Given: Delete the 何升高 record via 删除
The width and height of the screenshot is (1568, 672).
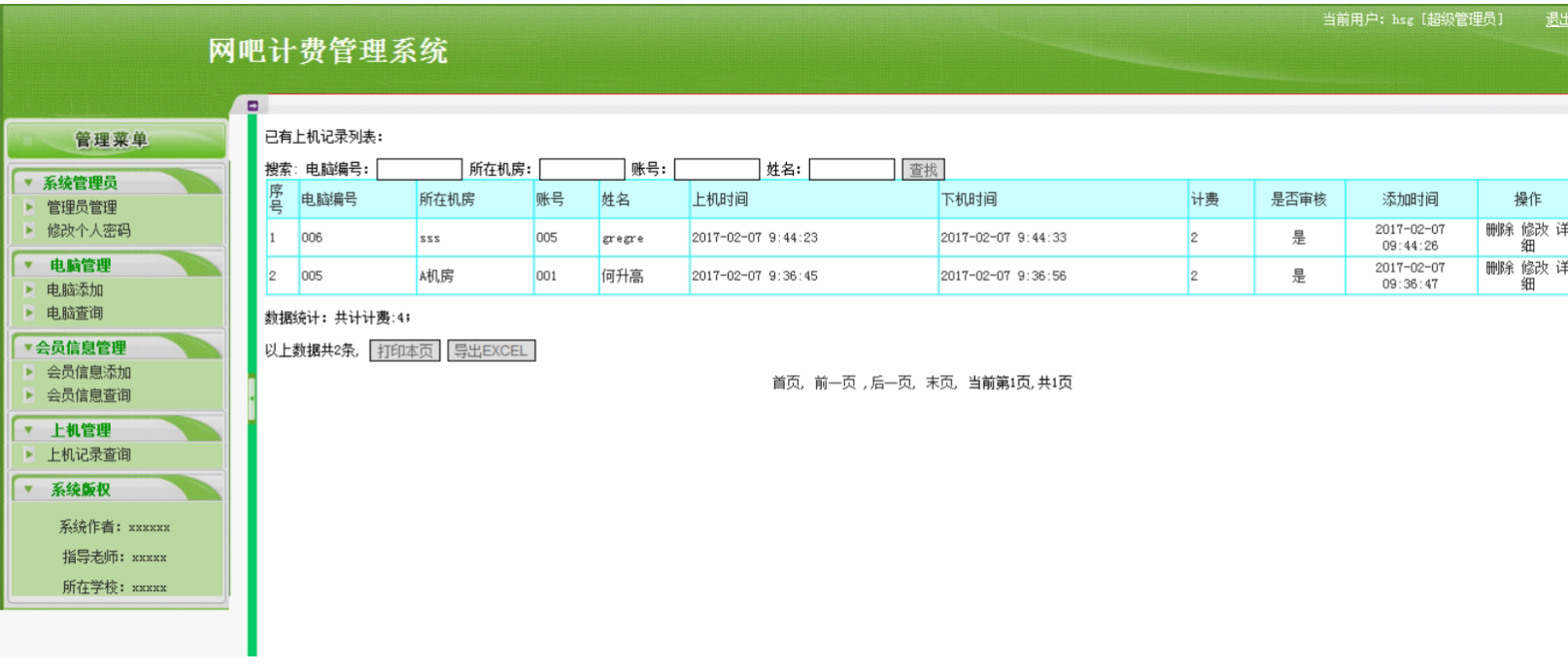Looking at the screenshot, I should tap(1500, 268).
